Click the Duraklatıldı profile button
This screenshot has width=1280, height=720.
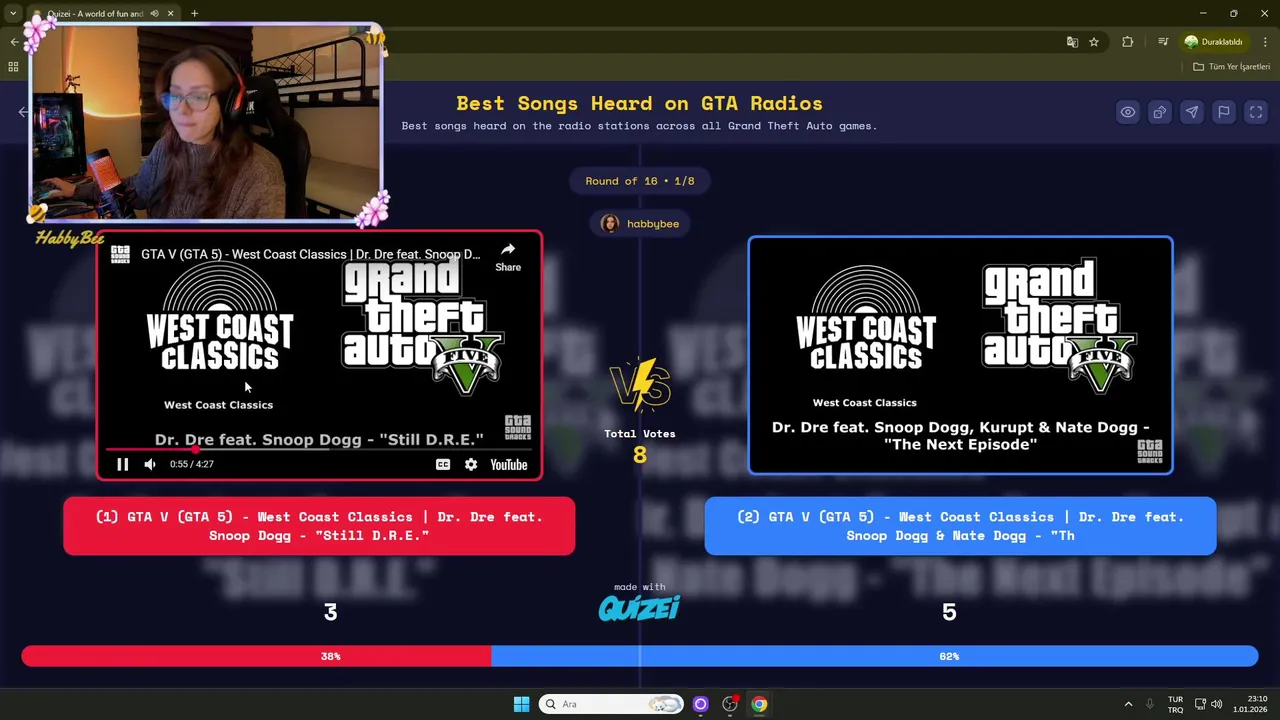pyautogui.click(x=1214, y=42)
